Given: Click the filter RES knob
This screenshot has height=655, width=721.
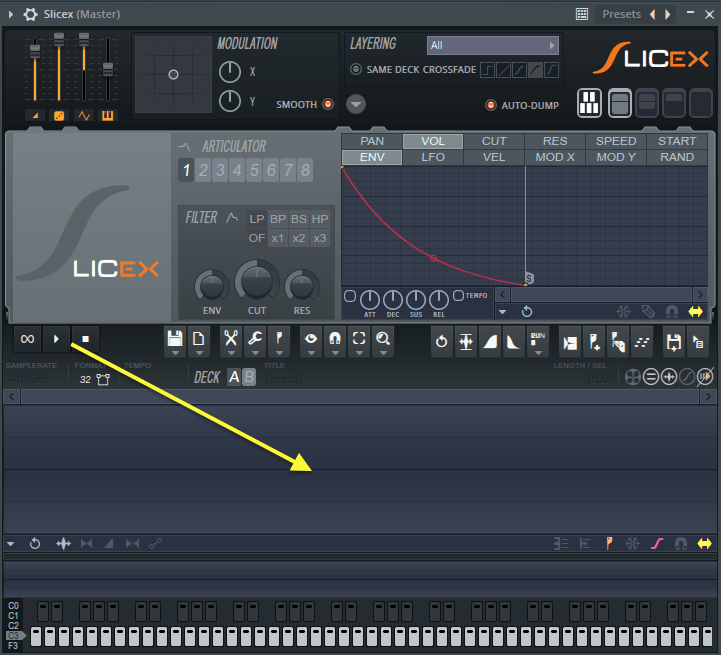Looking at the screenshot, I should pyautogui.click(x=302, y=286).
